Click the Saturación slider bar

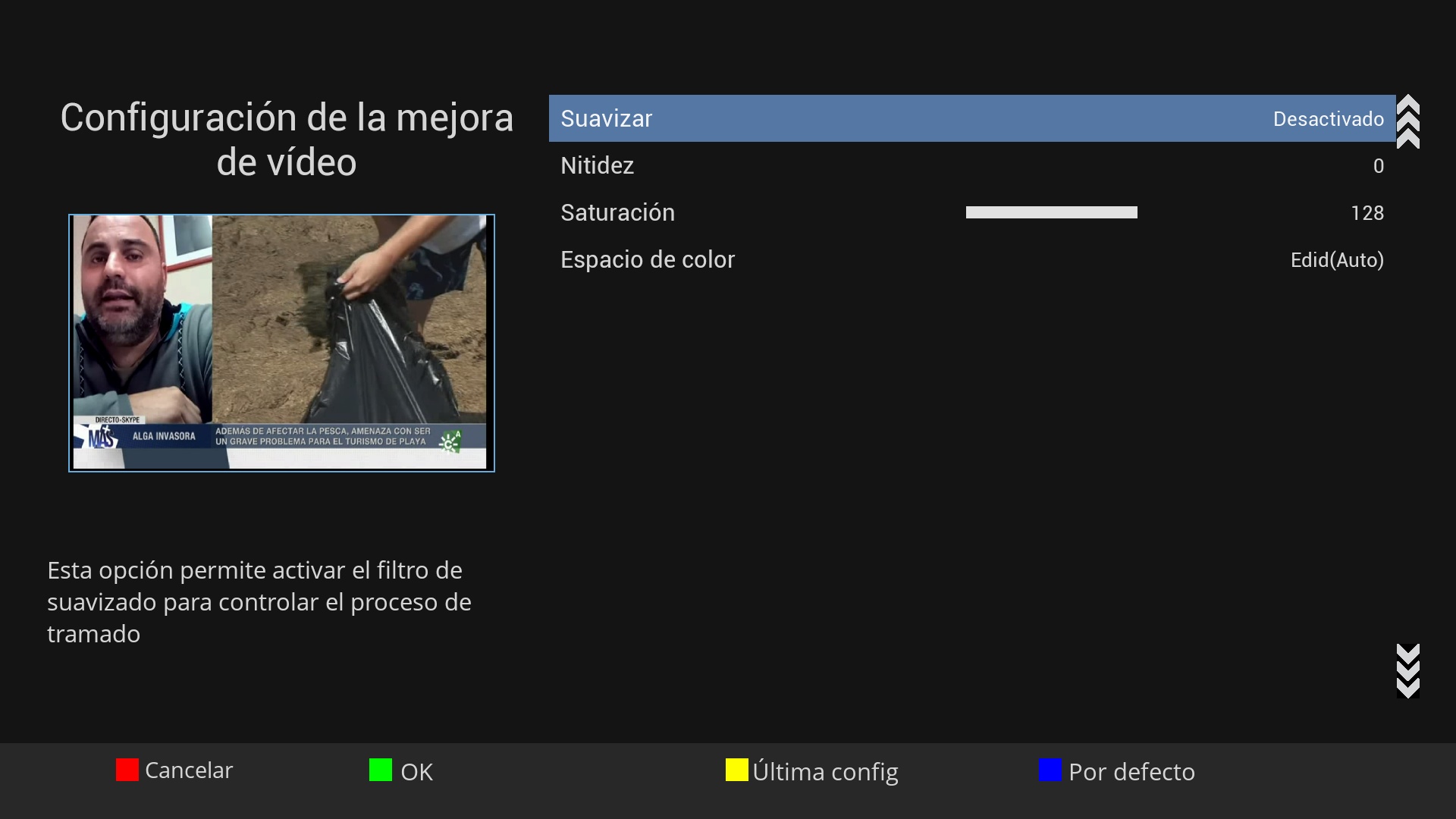1051,212
